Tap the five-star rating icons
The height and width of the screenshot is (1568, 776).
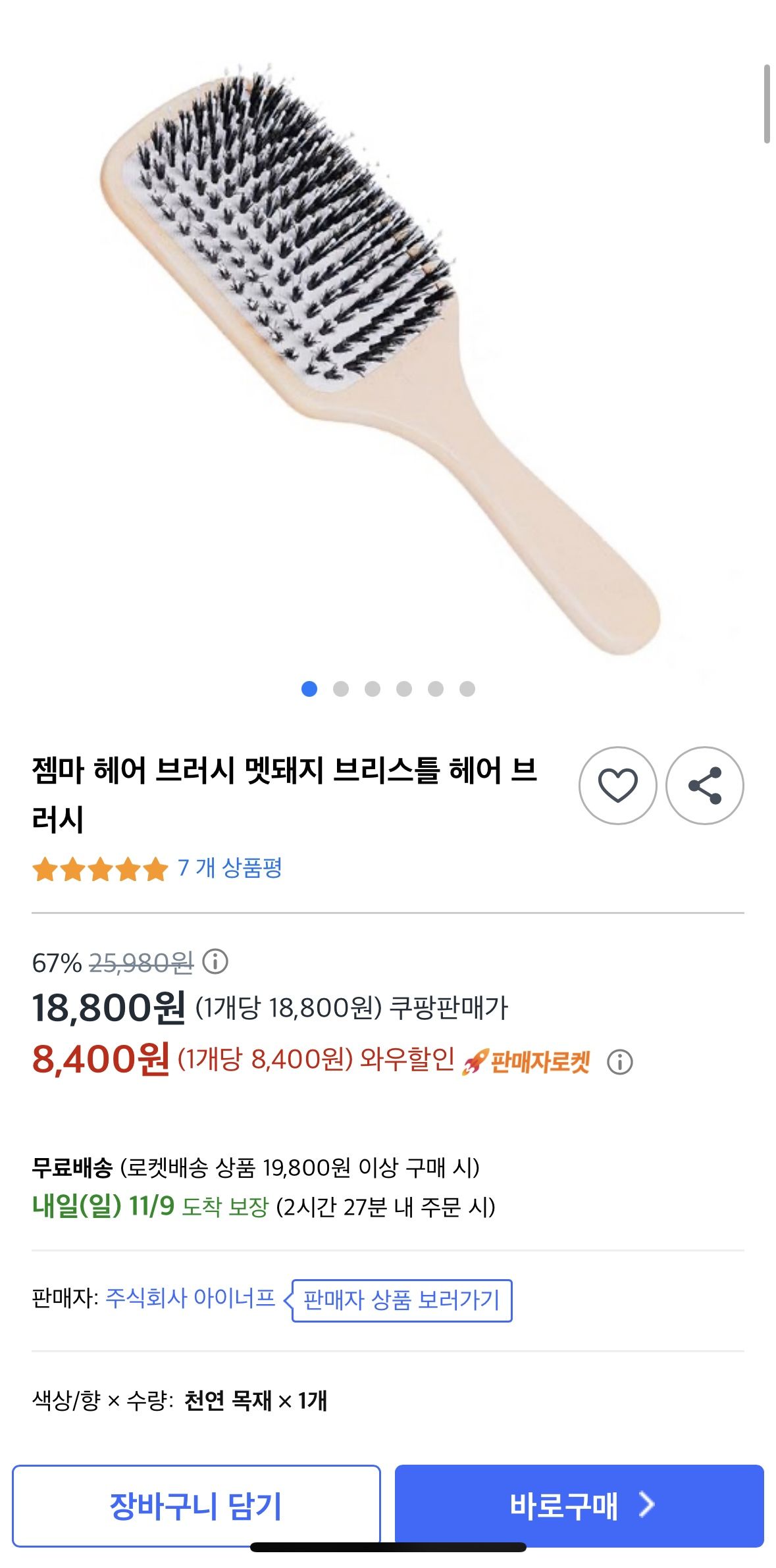point(100,869)
